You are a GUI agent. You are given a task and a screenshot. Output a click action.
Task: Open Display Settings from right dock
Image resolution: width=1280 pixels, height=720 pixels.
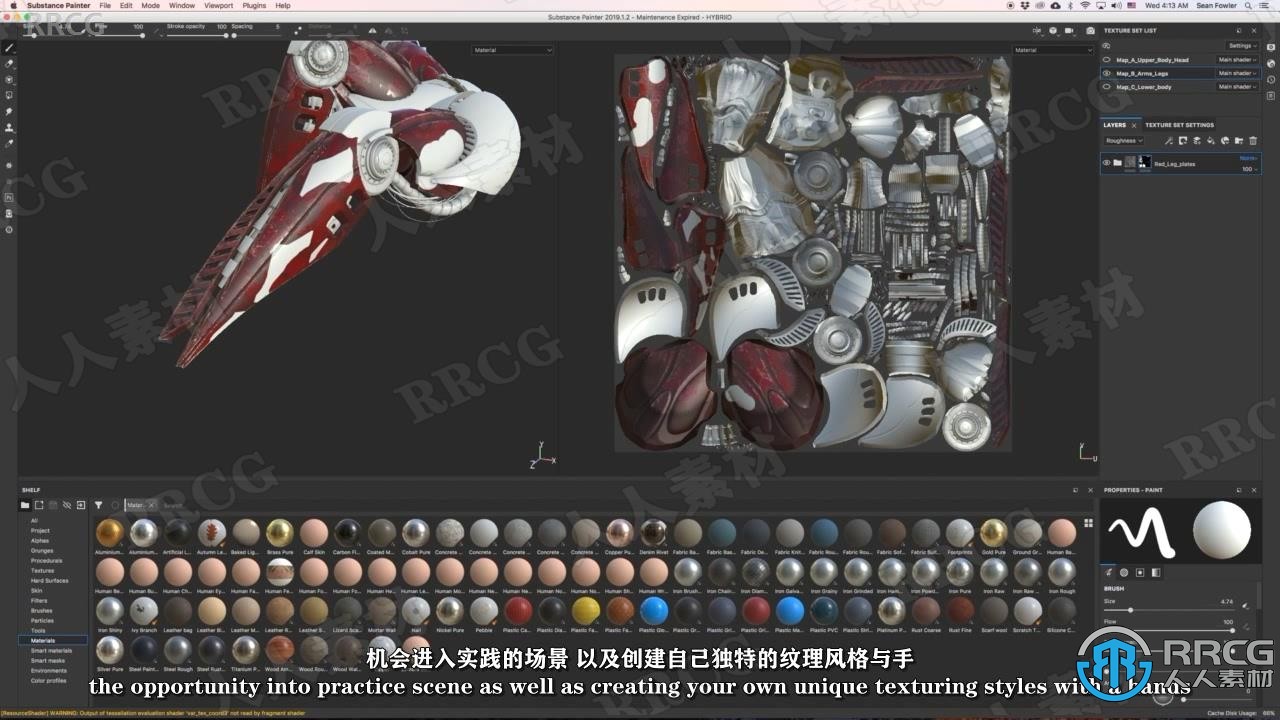(1270, 47)
